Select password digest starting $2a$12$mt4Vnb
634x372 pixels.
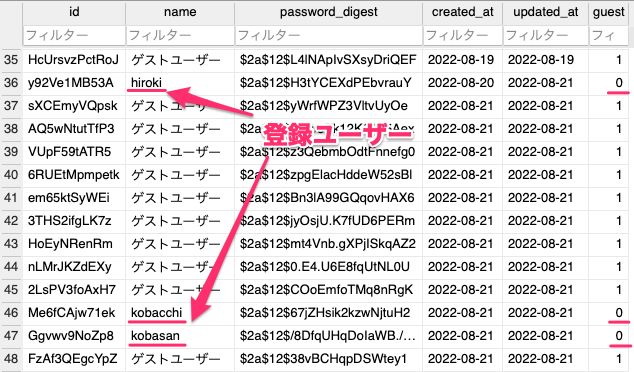point(328,244)
